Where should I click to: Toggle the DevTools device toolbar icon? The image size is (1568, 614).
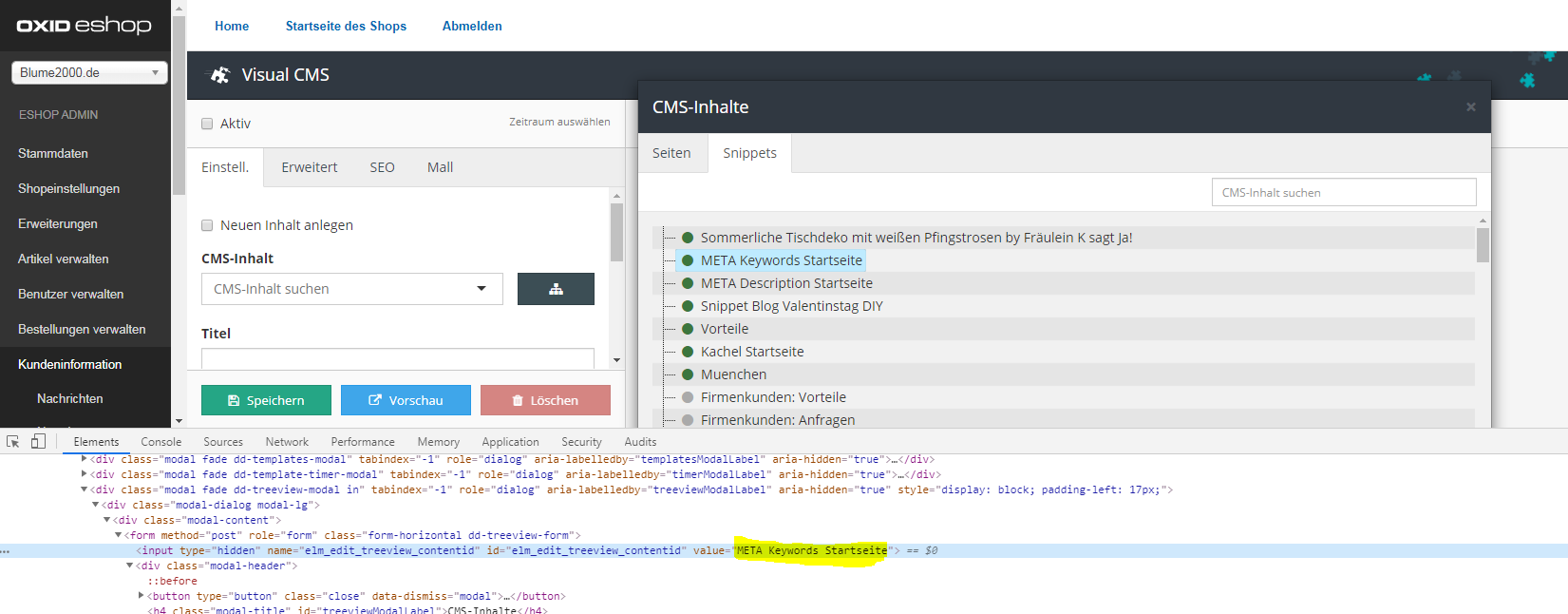click(38, 441)
